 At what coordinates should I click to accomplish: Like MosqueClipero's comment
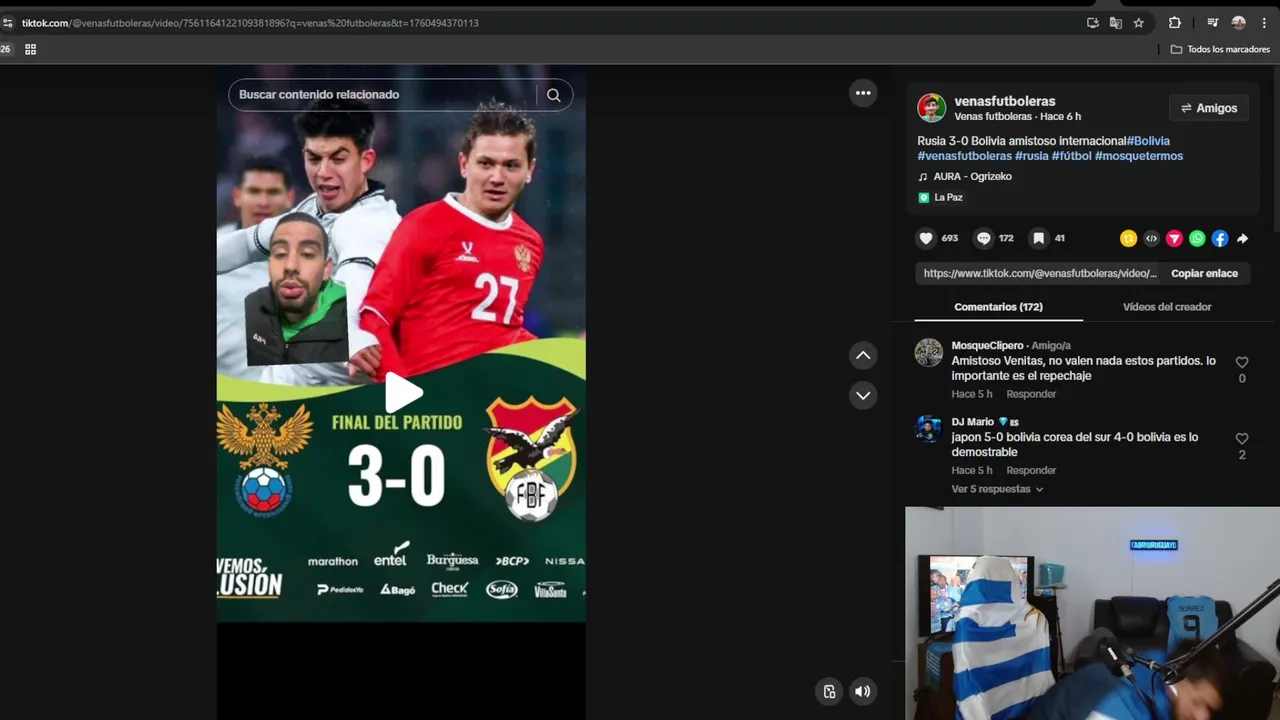[x=1242, y=362]
